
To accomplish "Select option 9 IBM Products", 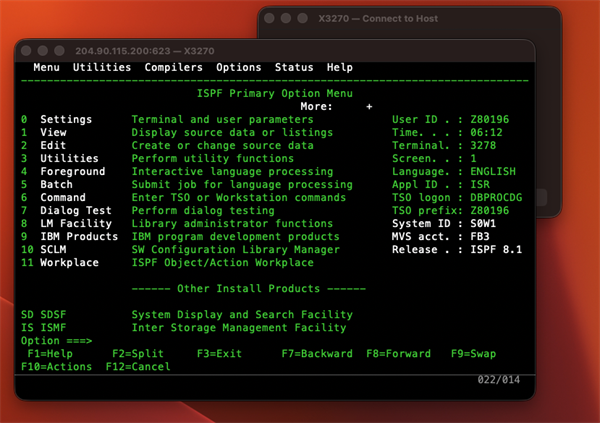I will 69,237.
